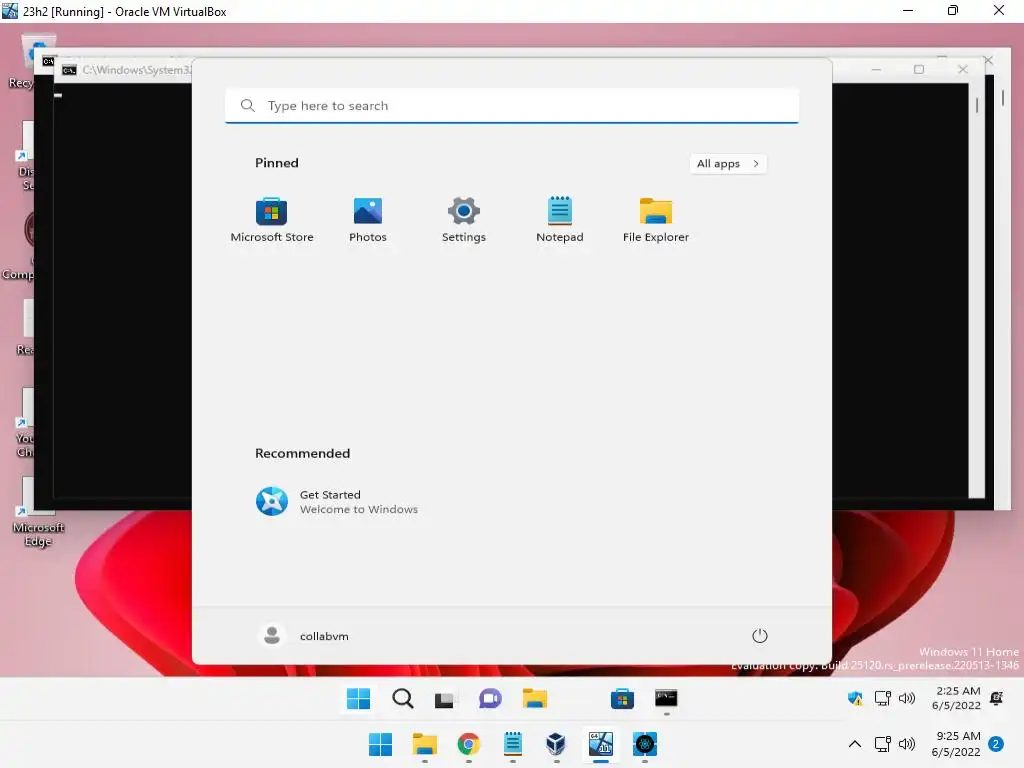Open the host notifications badge showing 2

(x=996, y=744)
